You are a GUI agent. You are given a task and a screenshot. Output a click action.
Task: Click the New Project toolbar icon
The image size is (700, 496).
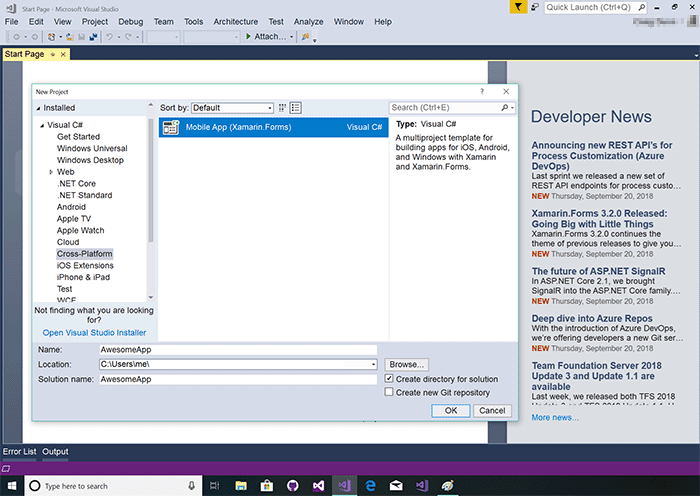point(51,37)
